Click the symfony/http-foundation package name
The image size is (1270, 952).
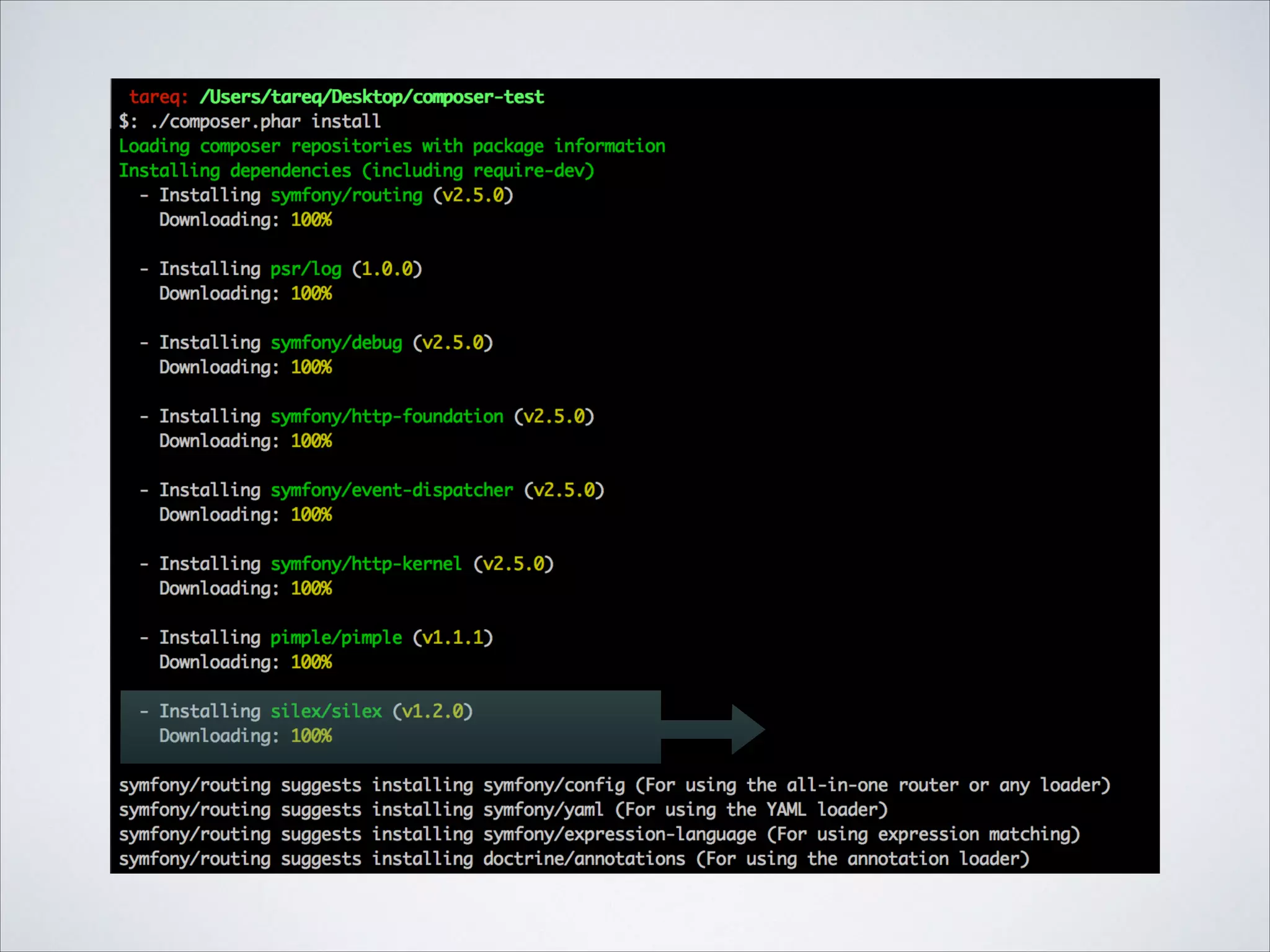tap(387, 417)
